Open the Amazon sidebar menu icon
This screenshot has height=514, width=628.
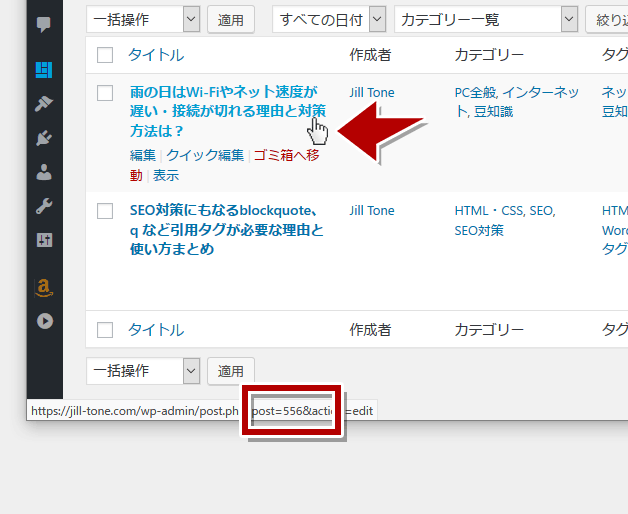click(44, 288)
